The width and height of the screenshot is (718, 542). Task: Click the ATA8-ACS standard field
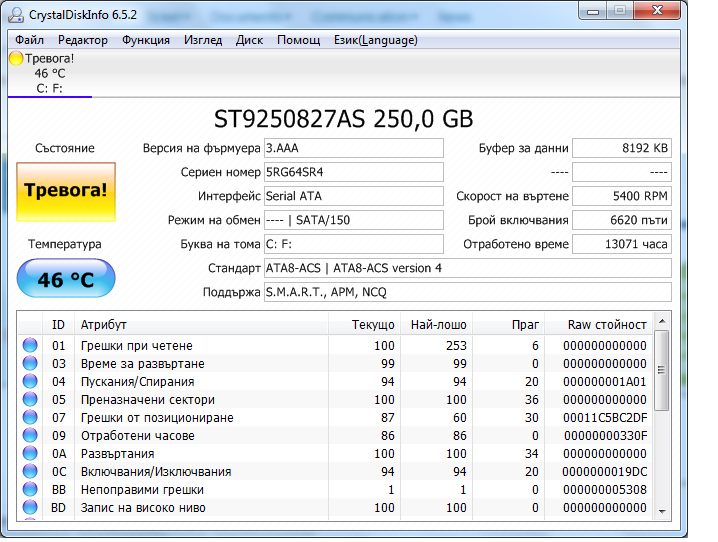click(x=468, y=268)
